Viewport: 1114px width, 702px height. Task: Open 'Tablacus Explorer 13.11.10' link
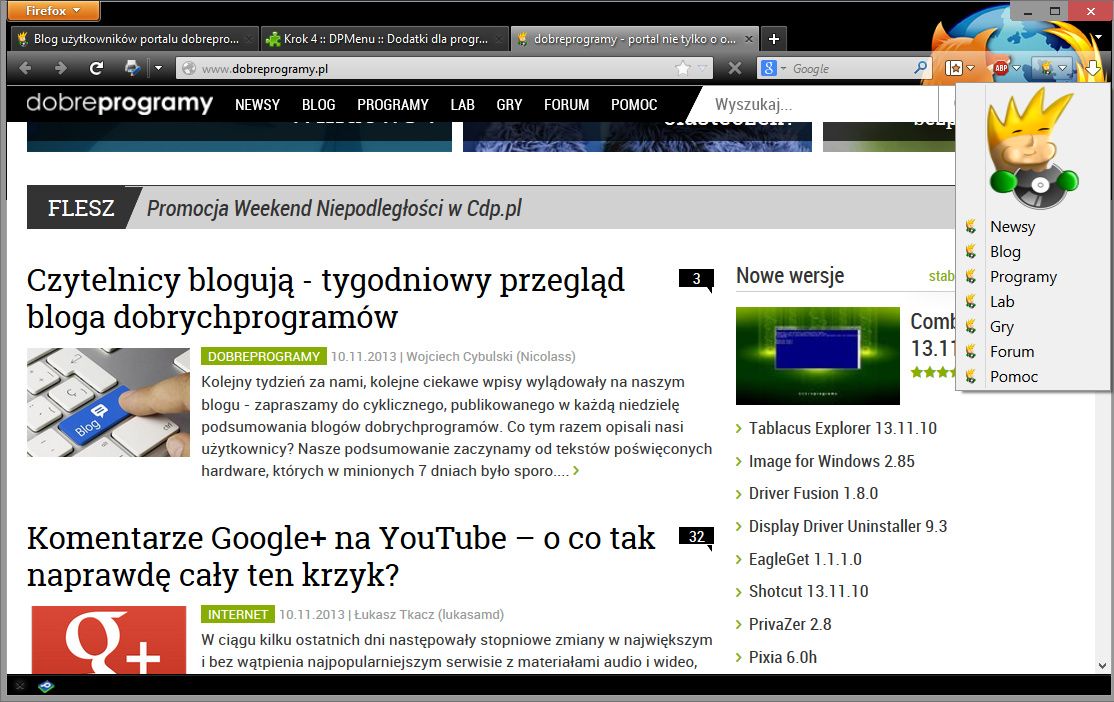point(843,428)
